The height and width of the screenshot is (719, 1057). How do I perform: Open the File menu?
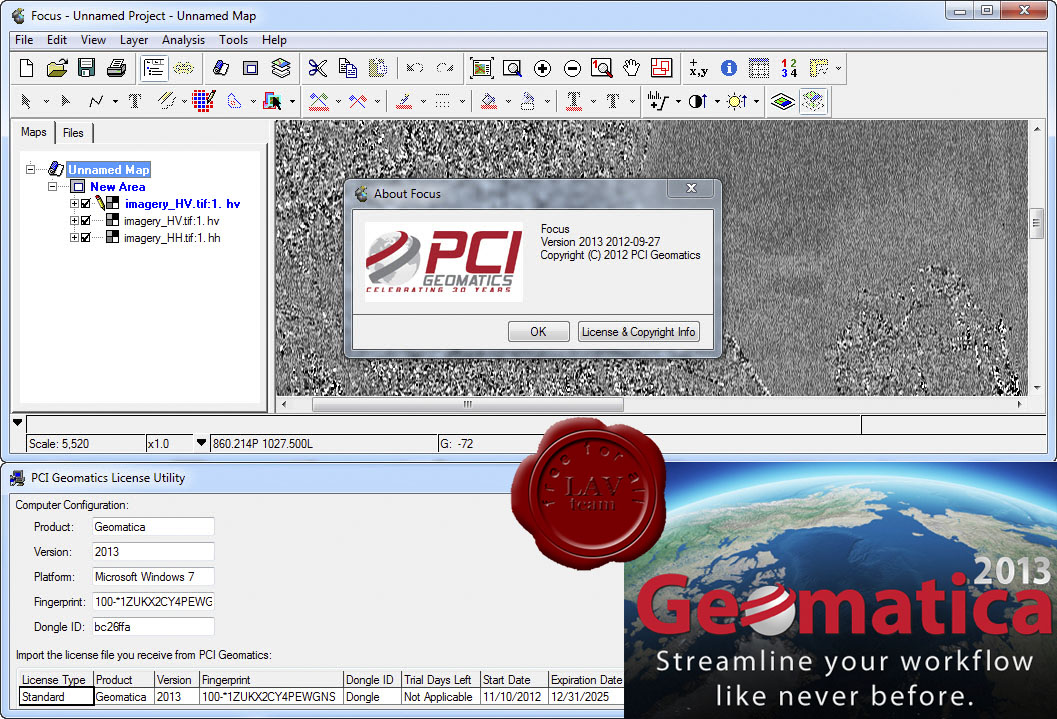coord(24,40)
